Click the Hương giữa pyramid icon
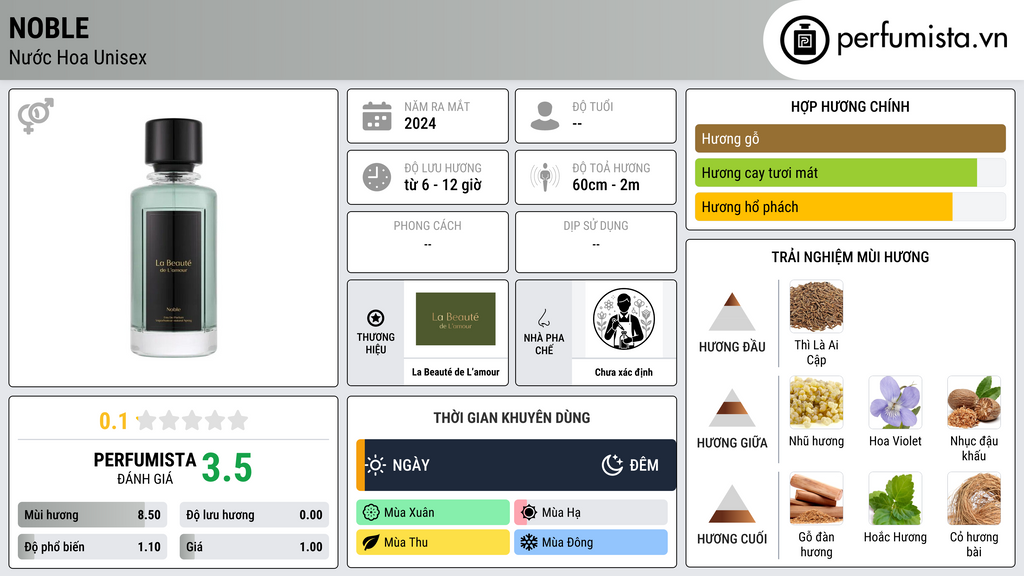The width and height of the screenshot is (1024, 576). (x=732, y=408)
